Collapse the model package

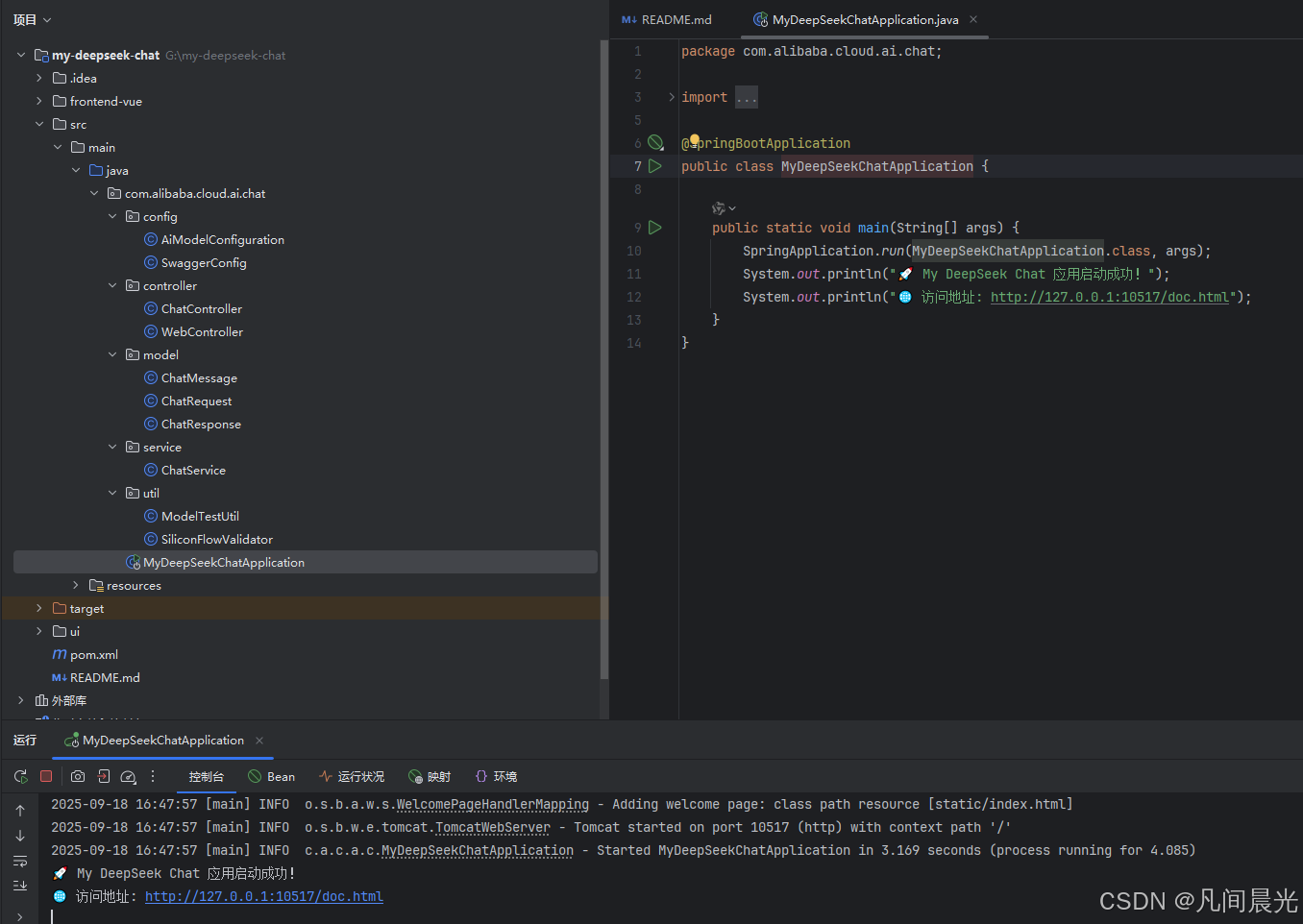(x=112, y=354)
